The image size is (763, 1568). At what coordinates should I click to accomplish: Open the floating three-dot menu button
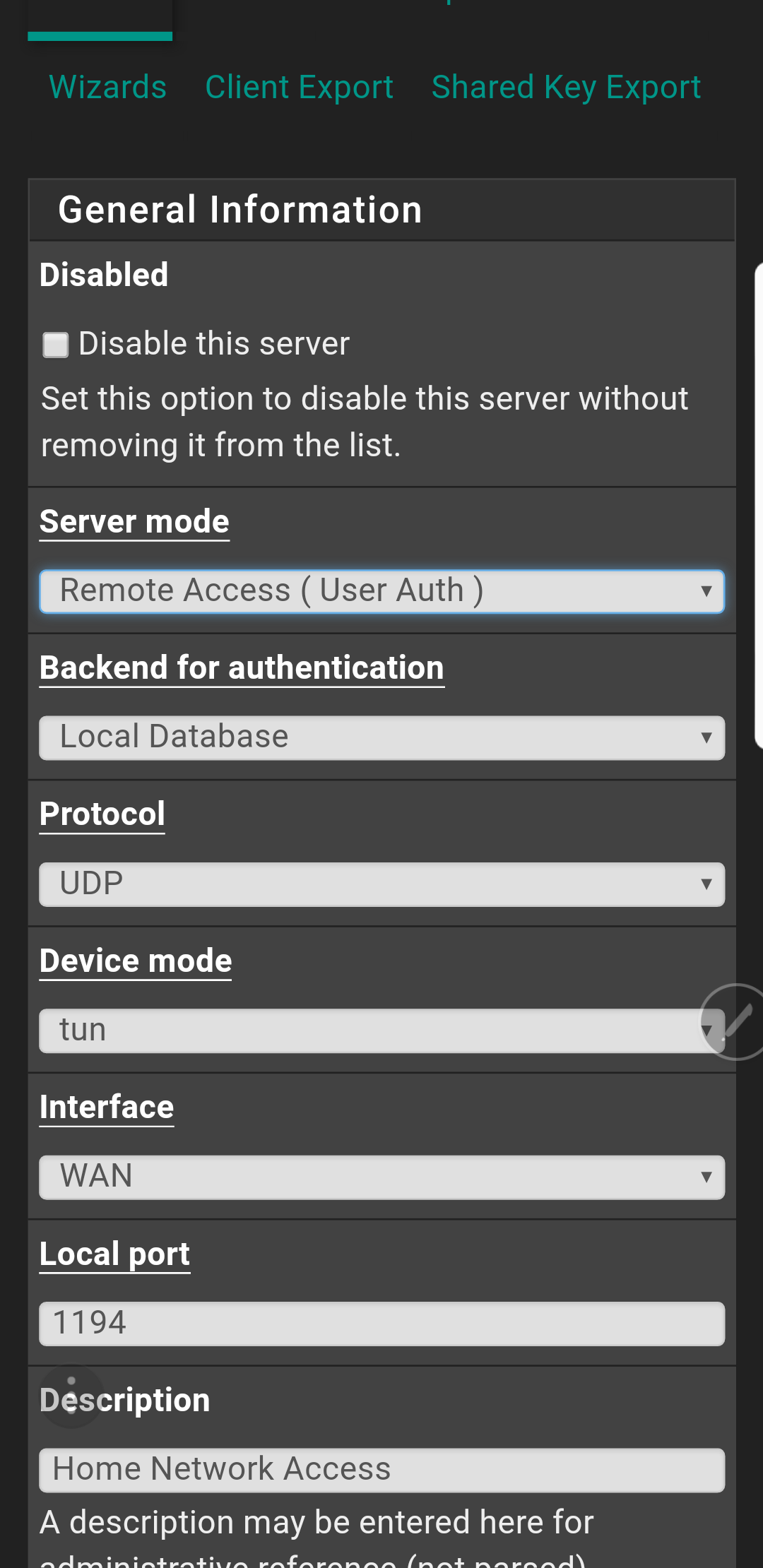click(x=71, y=1396)
